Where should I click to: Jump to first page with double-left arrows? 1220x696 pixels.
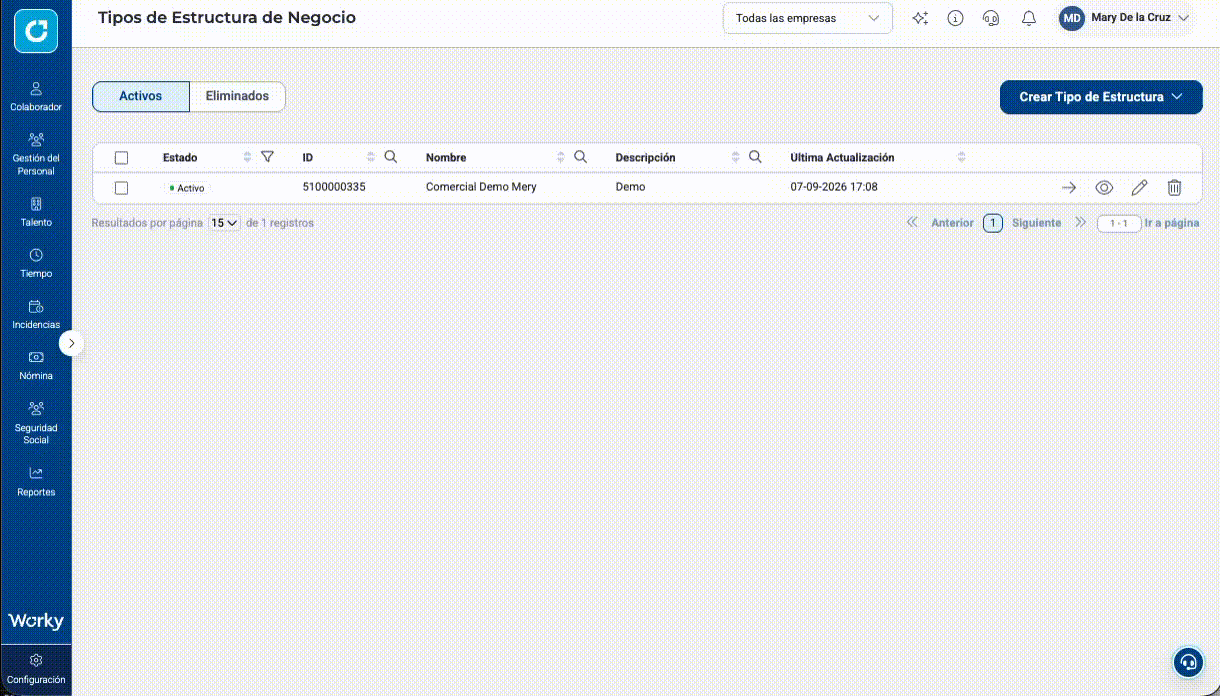(912, 223)
